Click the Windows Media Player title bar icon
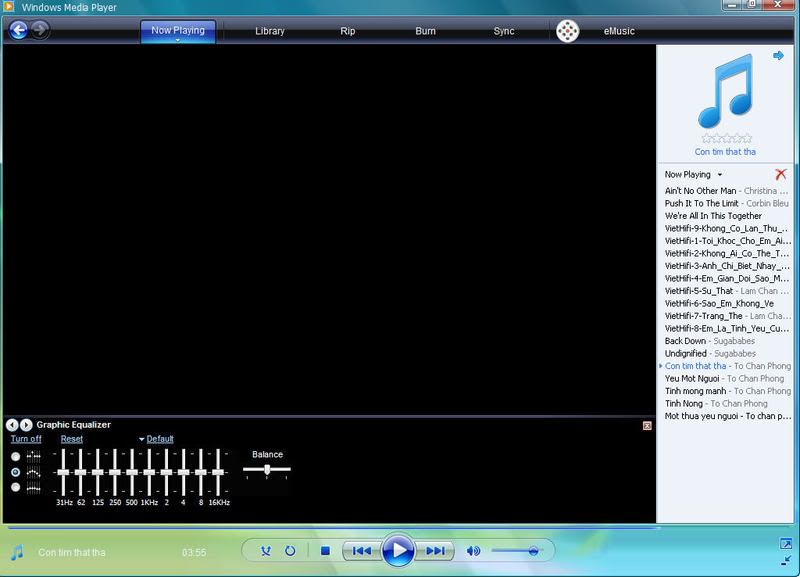This screenshot has height=577, width=800. pyautogui.click(x=9, y=7)
